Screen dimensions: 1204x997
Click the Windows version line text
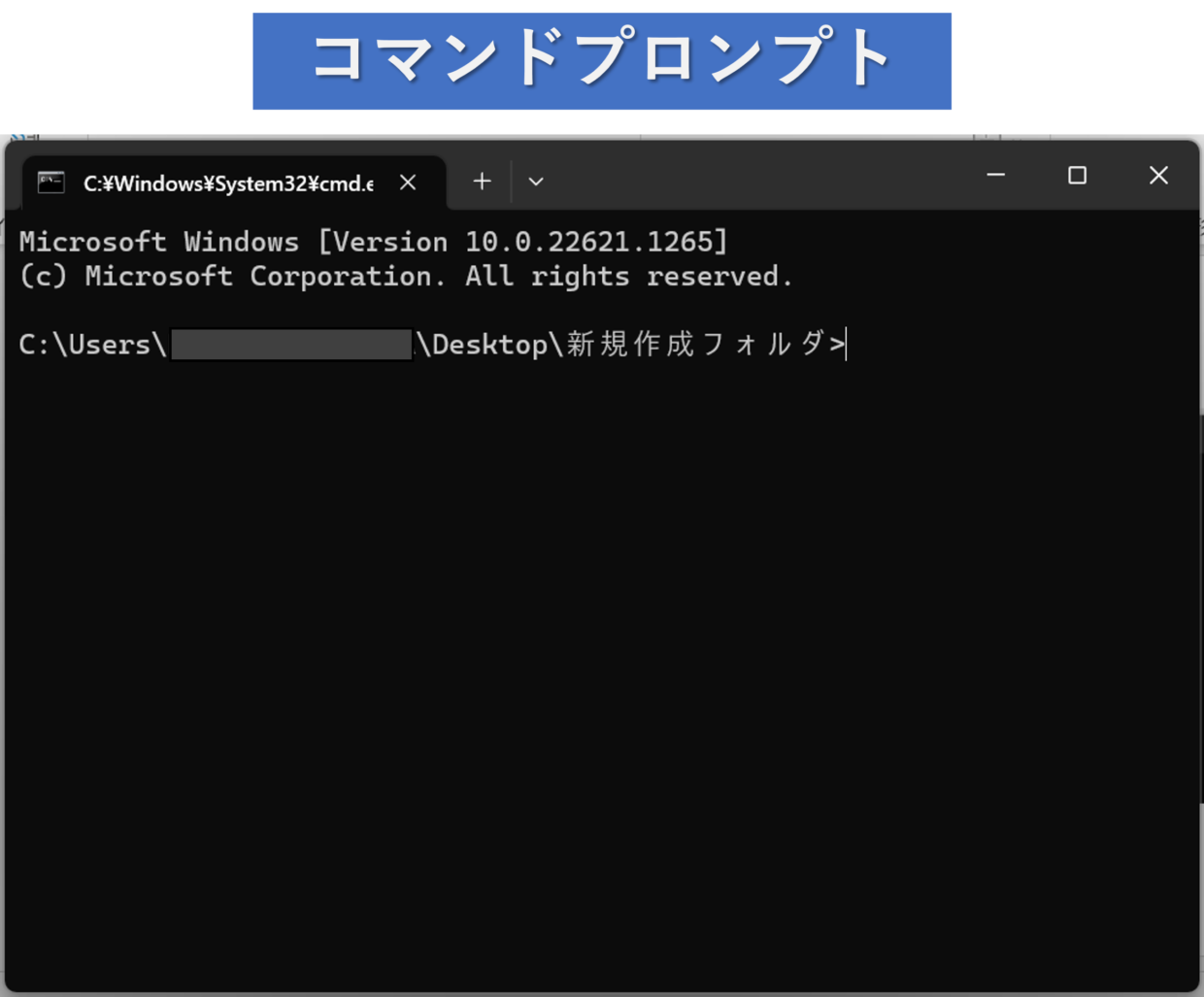click(x=374, y=242)
